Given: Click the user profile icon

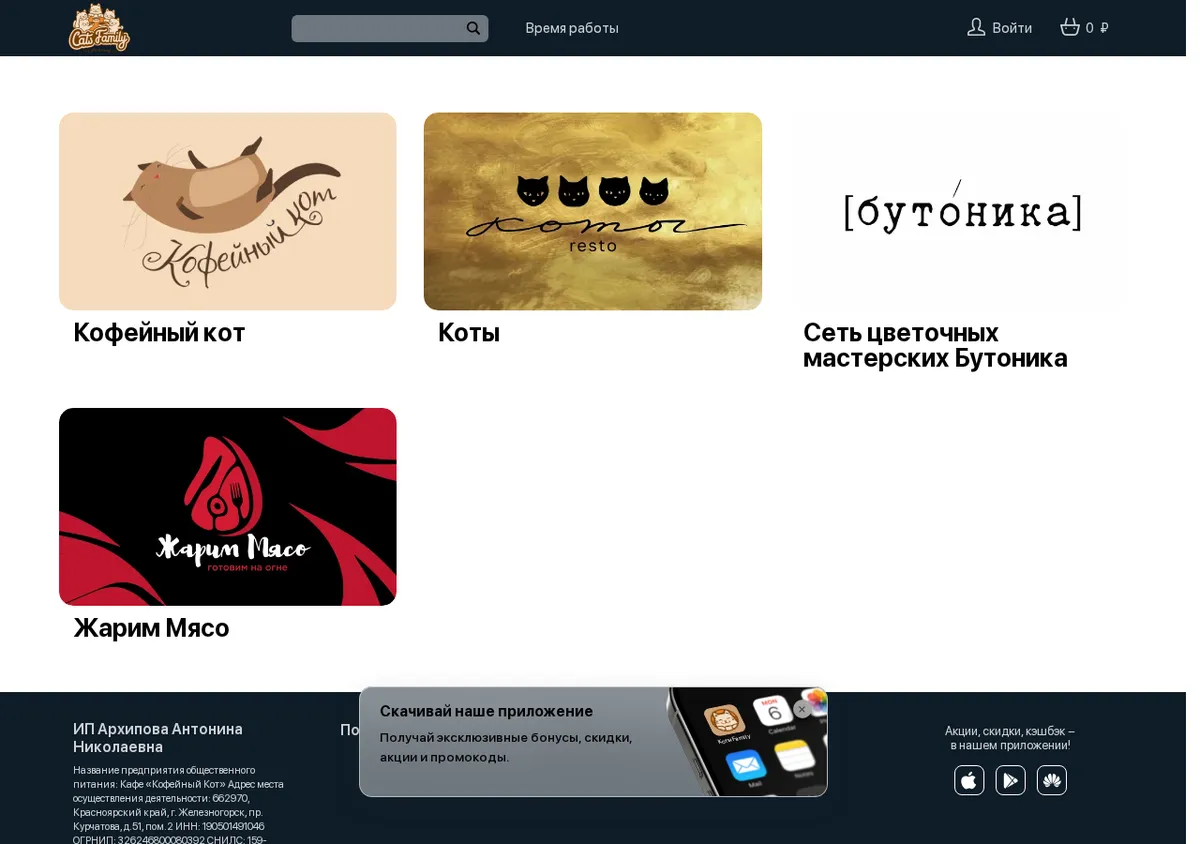Looking at the screenshot, I should click(x=976, y=27).
